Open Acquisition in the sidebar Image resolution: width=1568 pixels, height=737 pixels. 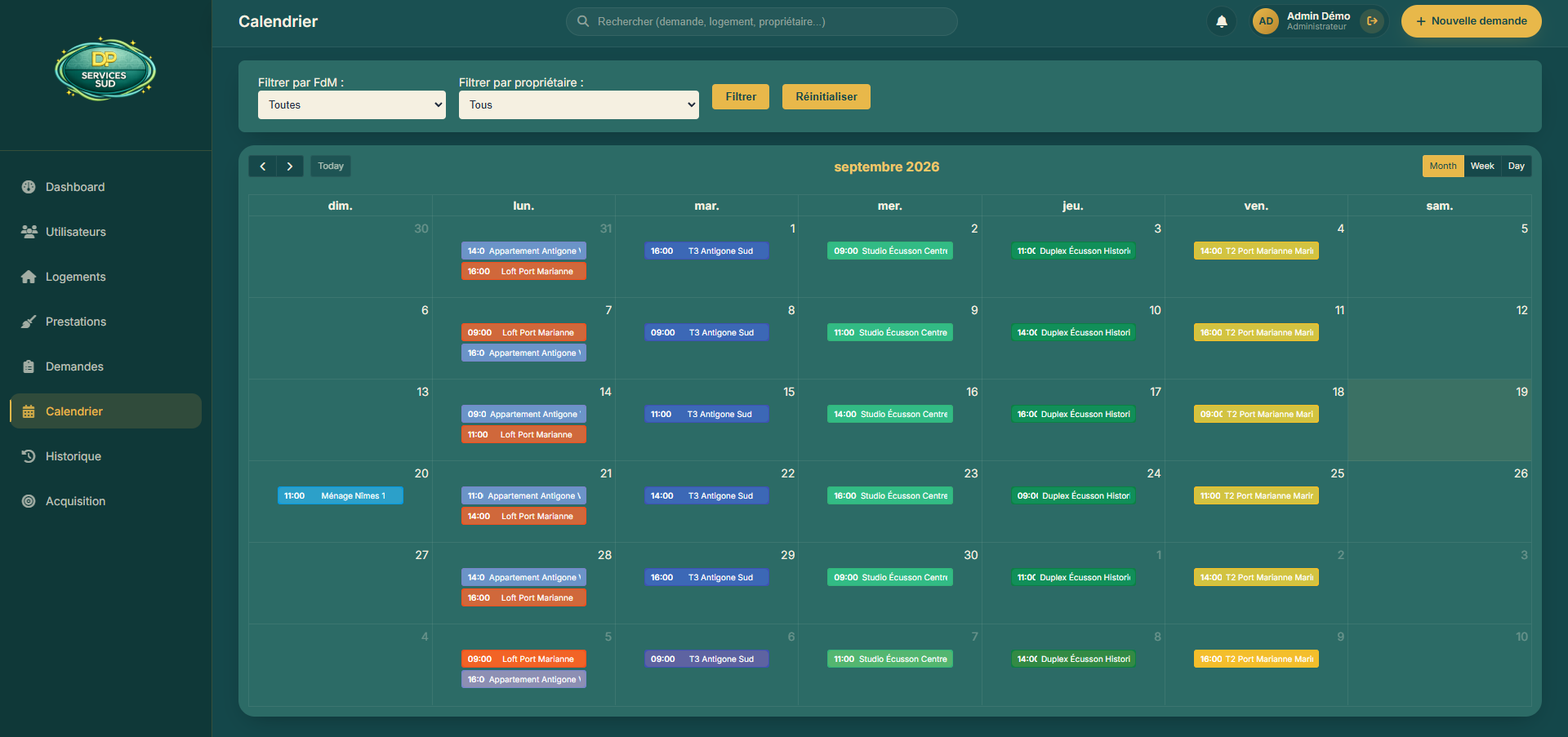(105, 501)
